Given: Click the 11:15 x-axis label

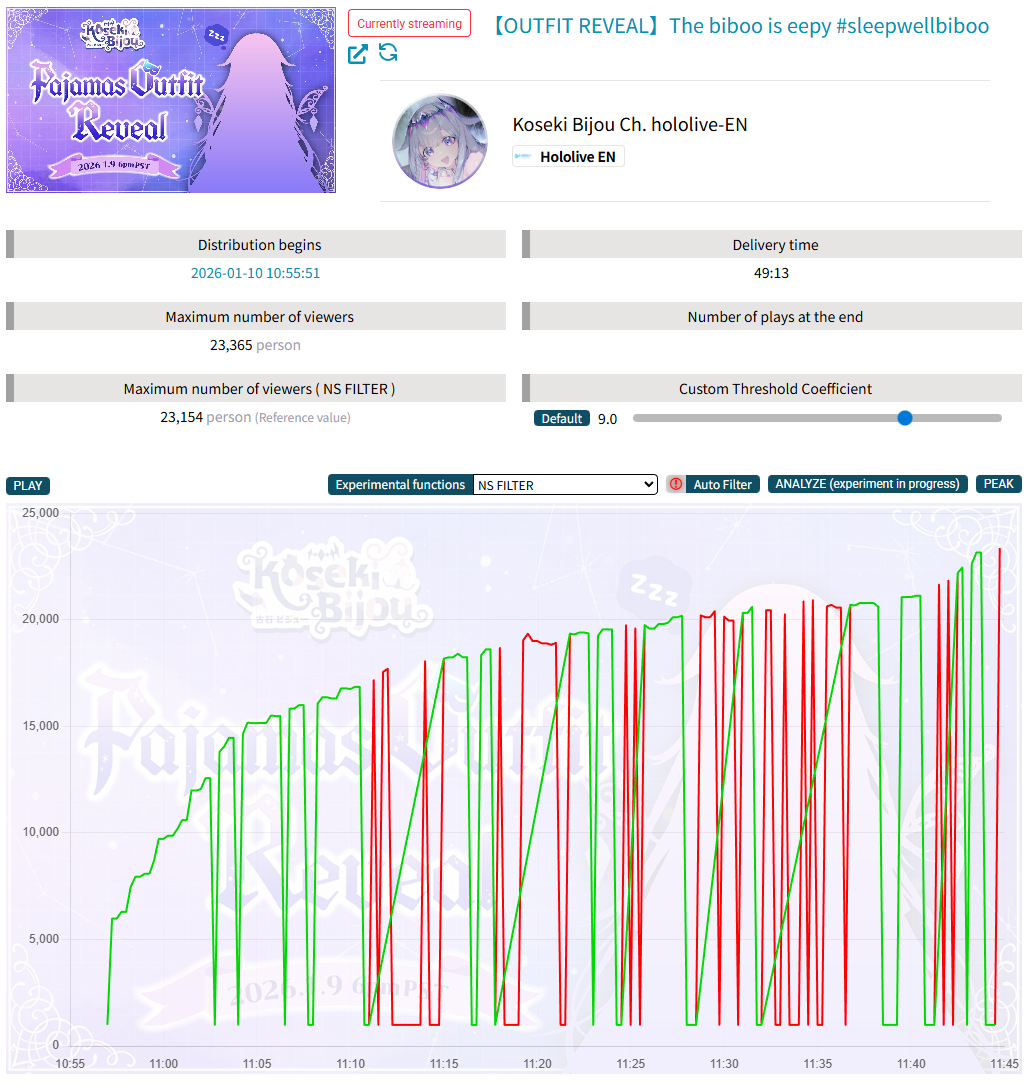Looking at the screenshot, I should click(x=444, y=1063).
